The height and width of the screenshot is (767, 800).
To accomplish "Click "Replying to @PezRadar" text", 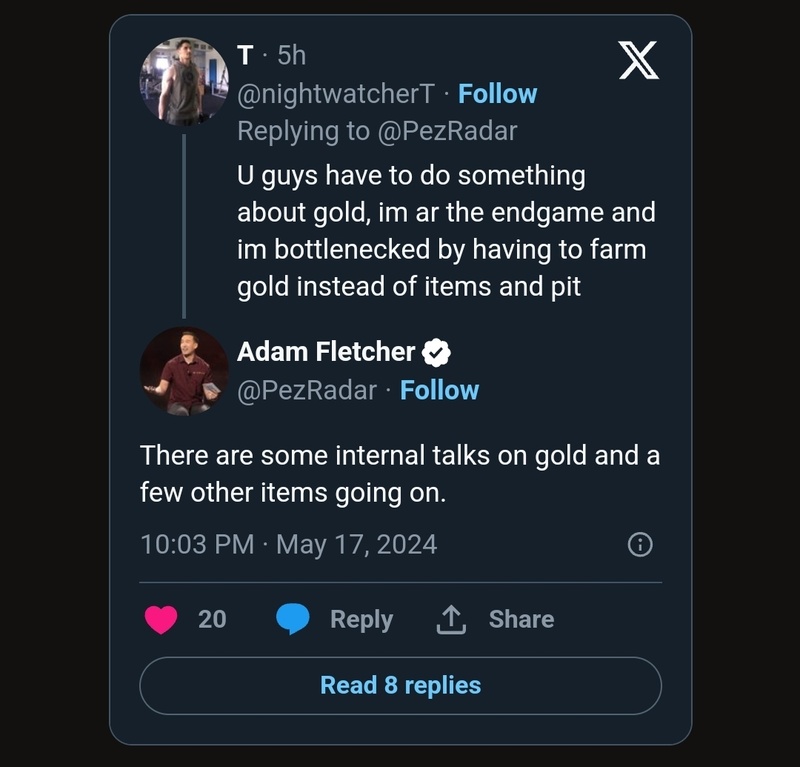I will 377,131.
